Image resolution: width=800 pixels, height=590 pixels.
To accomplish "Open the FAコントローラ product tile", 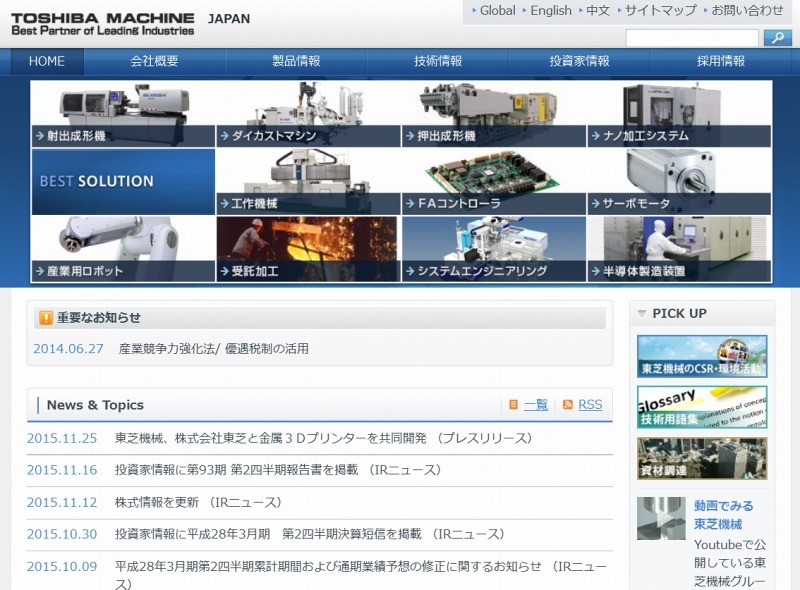I will (x=494, y=182).
